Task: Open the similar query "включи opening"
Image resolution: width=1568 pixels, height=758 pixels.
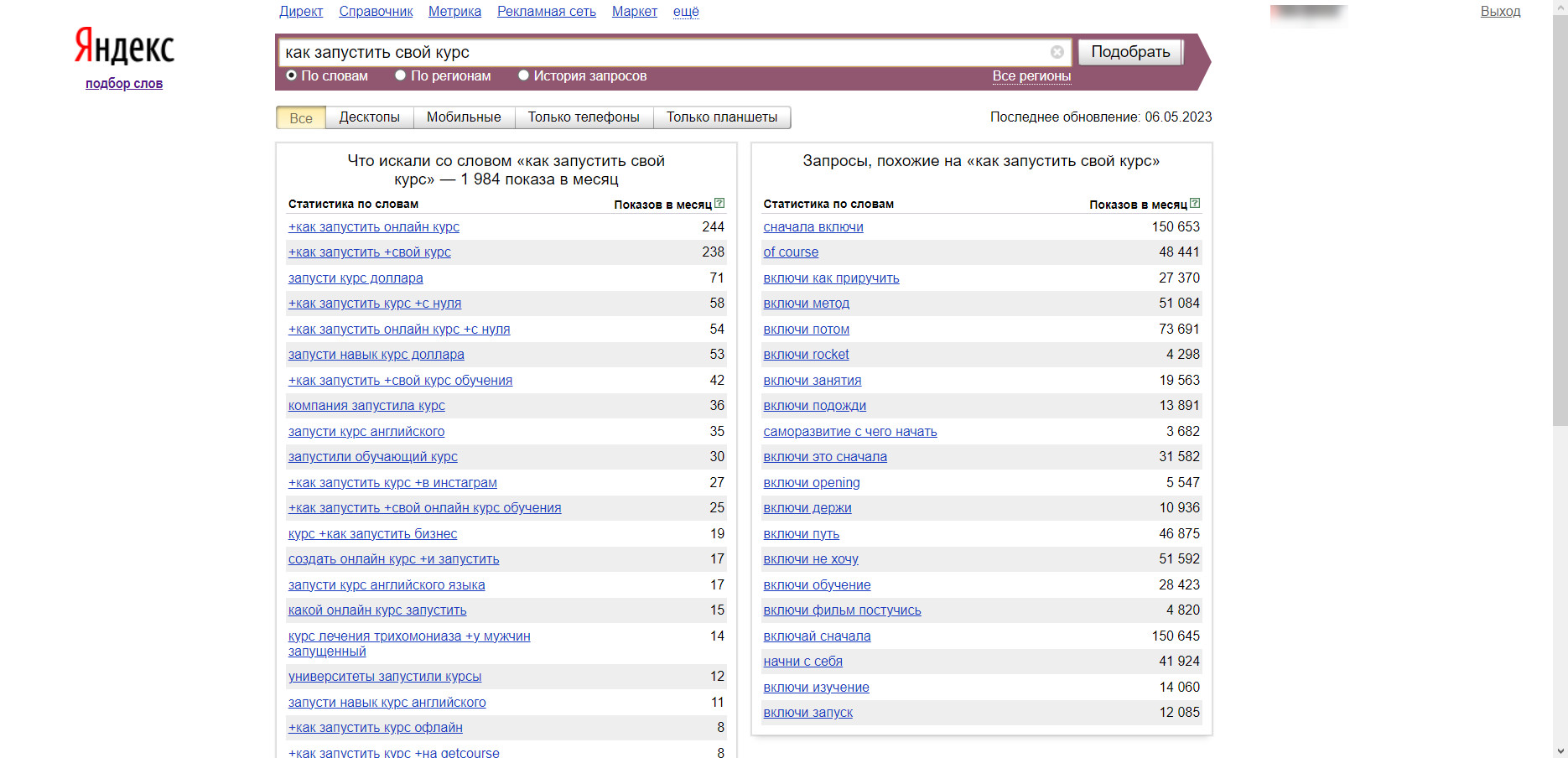Action: tap(812, 483)
